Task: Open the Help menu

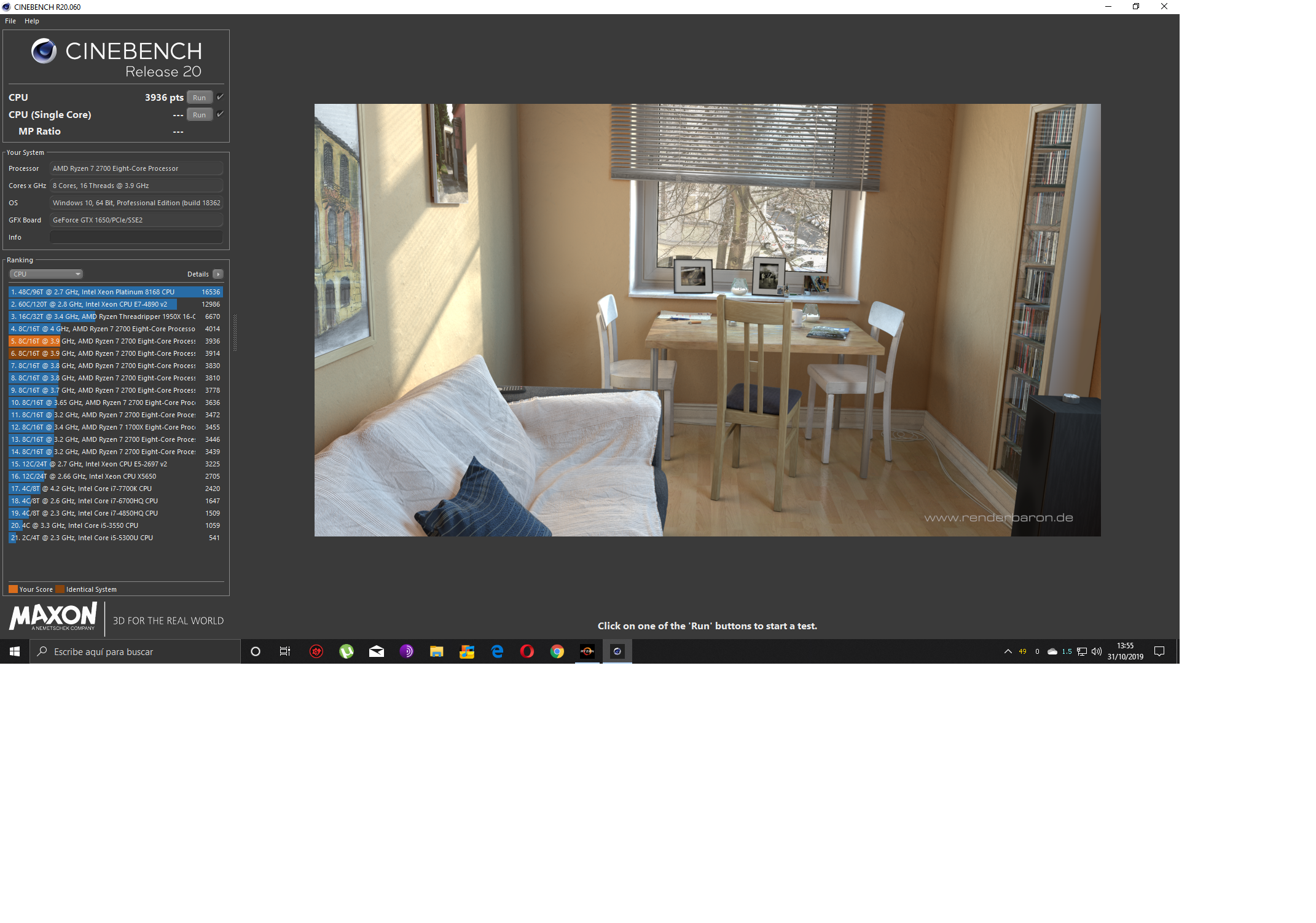Action: coord(32,21)
